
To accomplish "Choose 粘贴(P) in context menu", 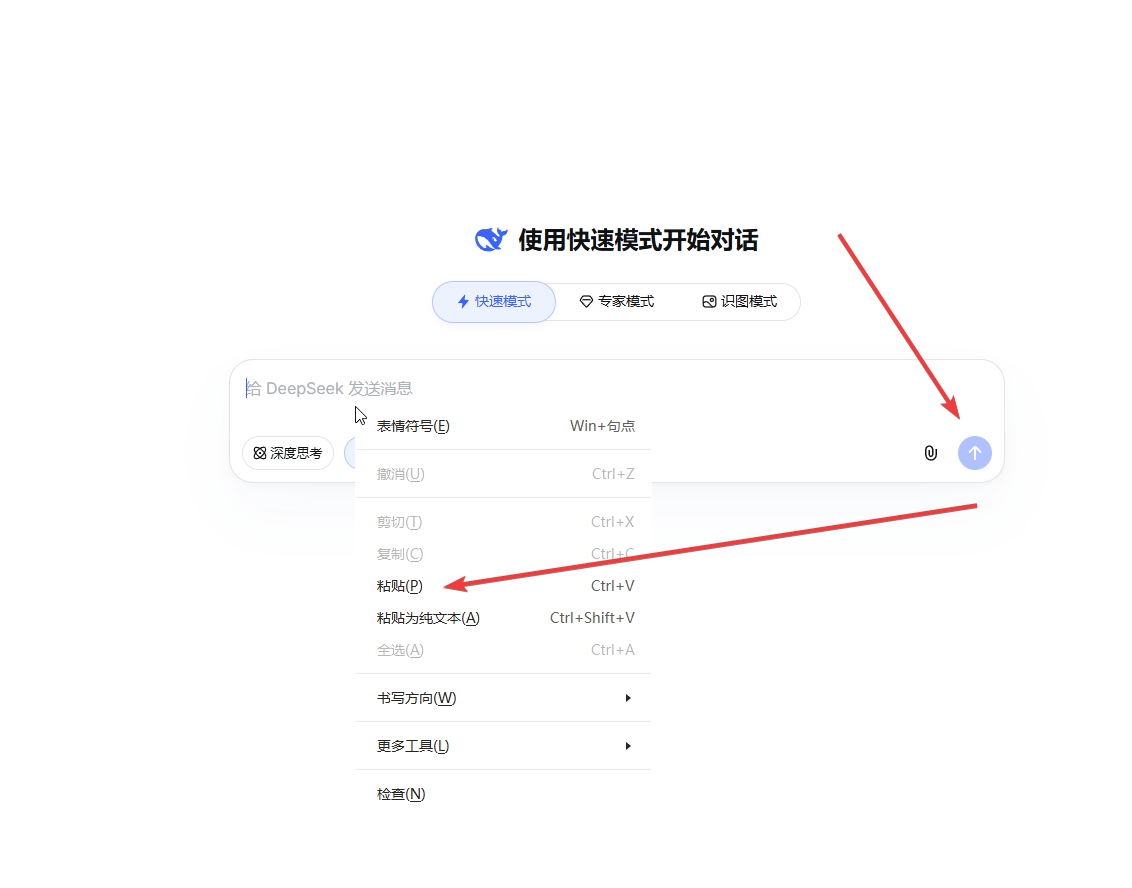I will pos(503,586).
